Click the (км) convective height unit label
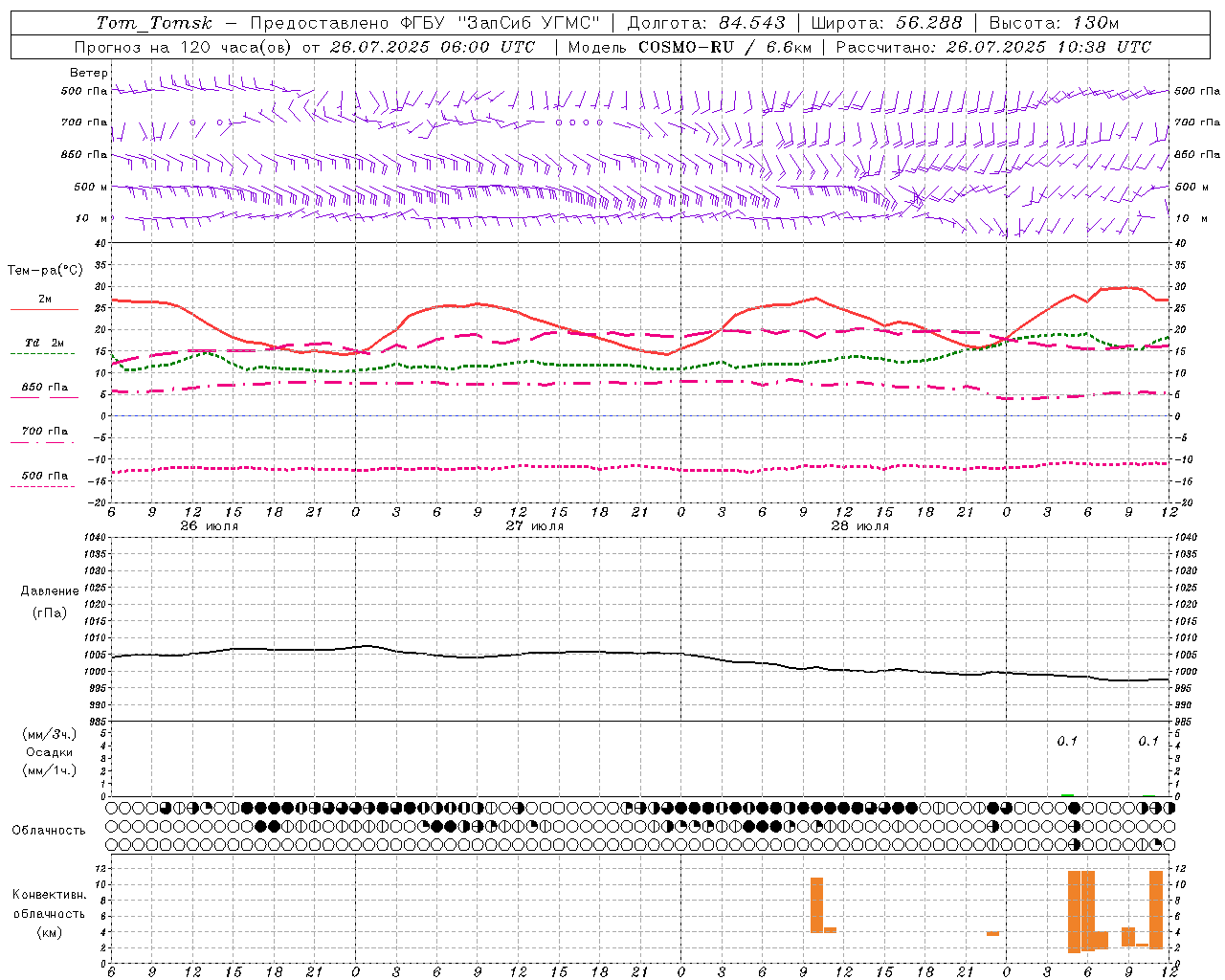 (x=49, y=932)
